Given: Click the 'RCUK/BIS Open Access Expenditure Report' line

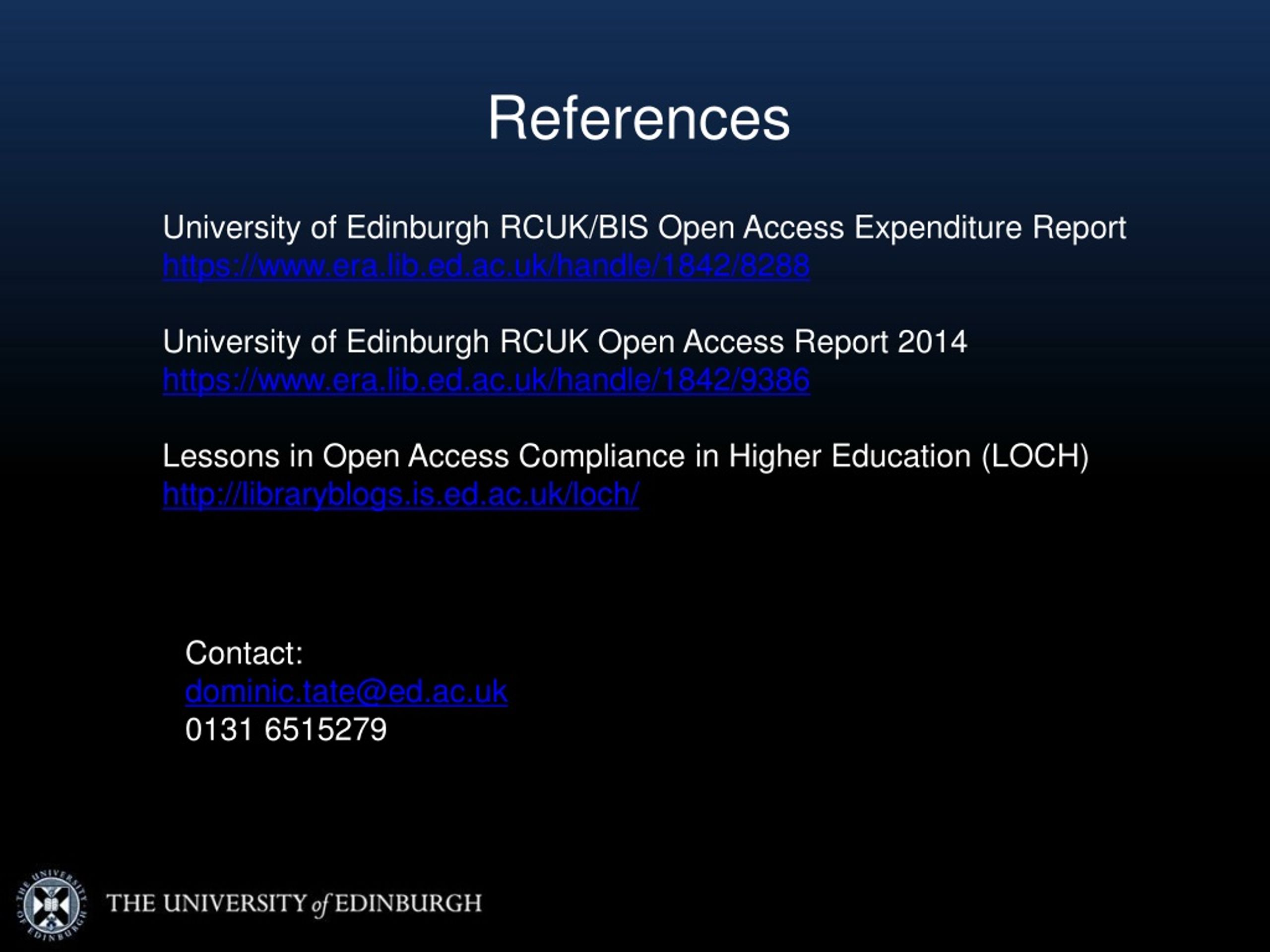Looking at the screenshot, I should [644, 228].
